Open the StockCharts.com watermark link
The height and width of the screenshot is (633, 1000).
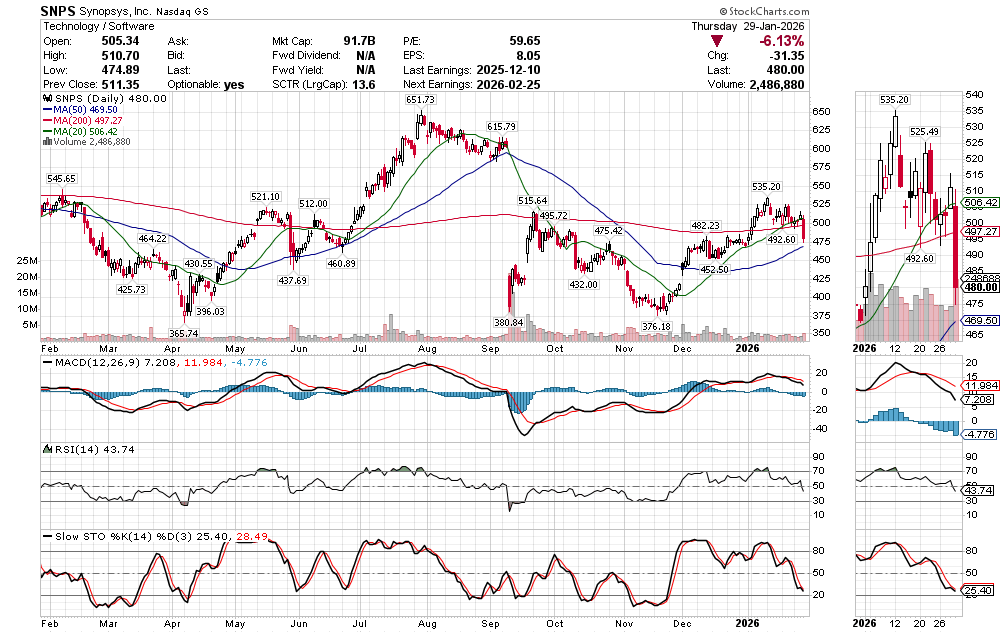click(940, 10)
